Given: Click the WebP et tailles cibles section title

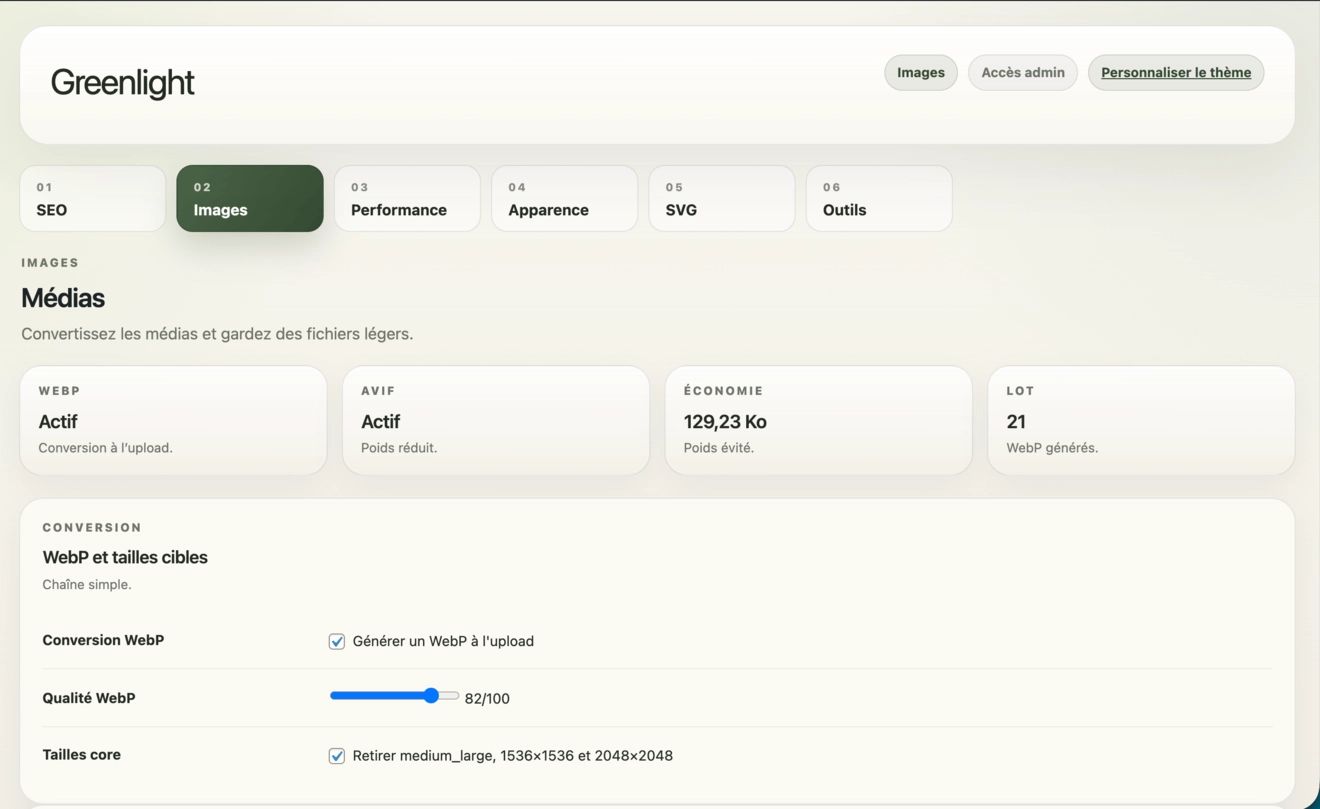Looking at the screenshot, I should (x=125, y=557).
